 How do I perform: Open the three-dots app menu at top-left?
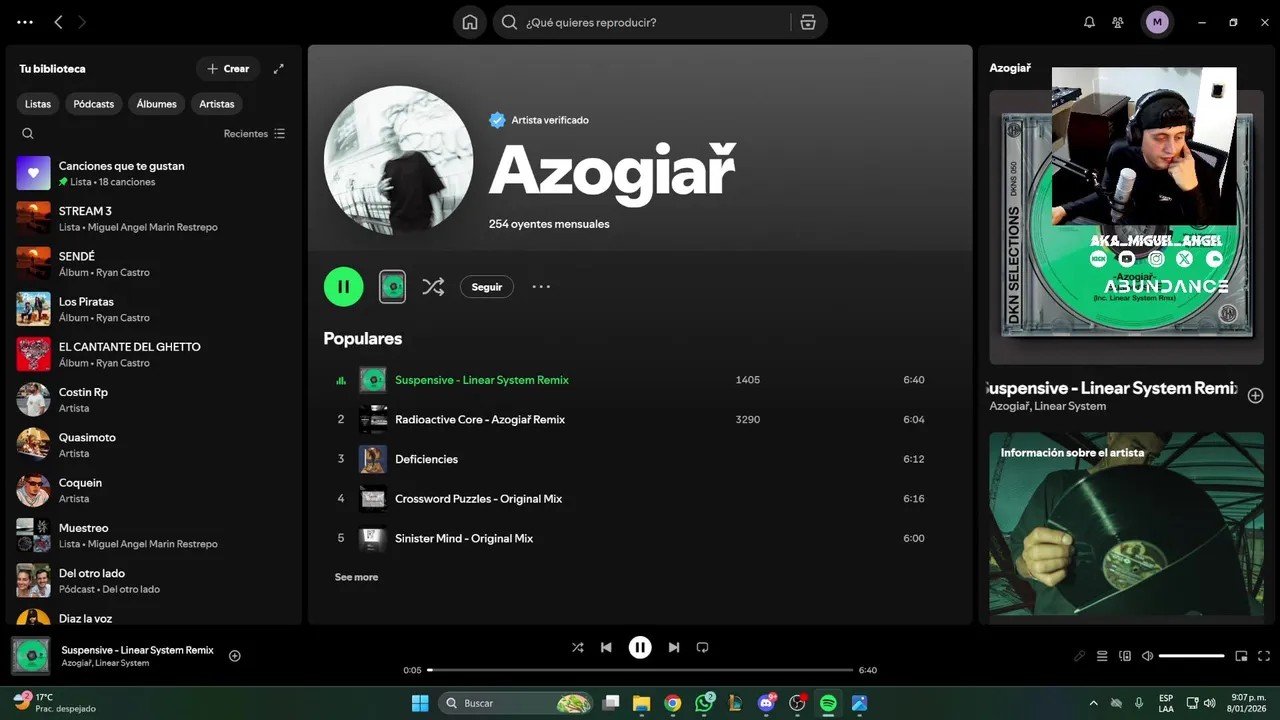tap(25, 22)
